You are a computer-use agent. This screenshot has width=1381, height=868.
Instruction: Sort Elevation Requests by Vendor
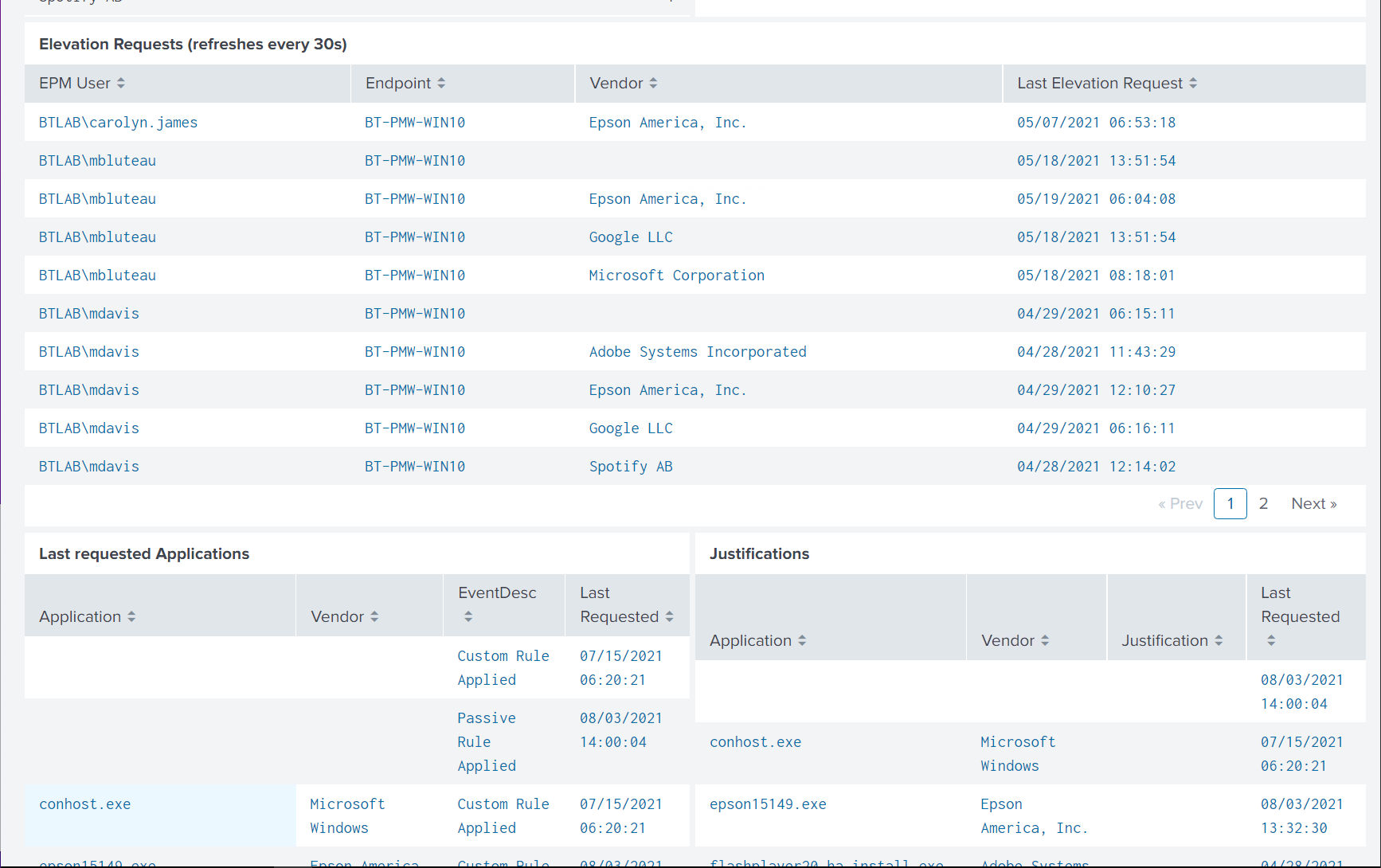(x=624, y=83)
